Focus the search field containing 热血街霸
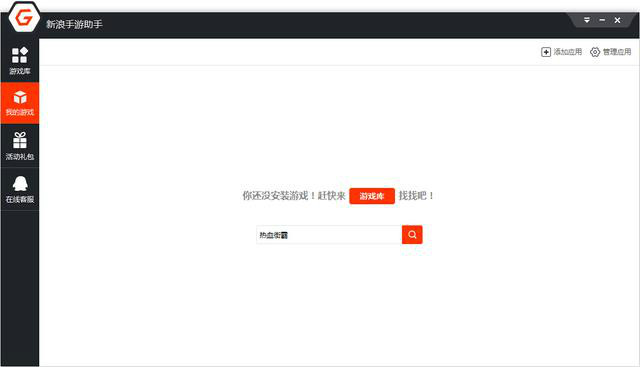Viewport: 640px width, 367px height. pyautogui.click(x=329, y=235)
